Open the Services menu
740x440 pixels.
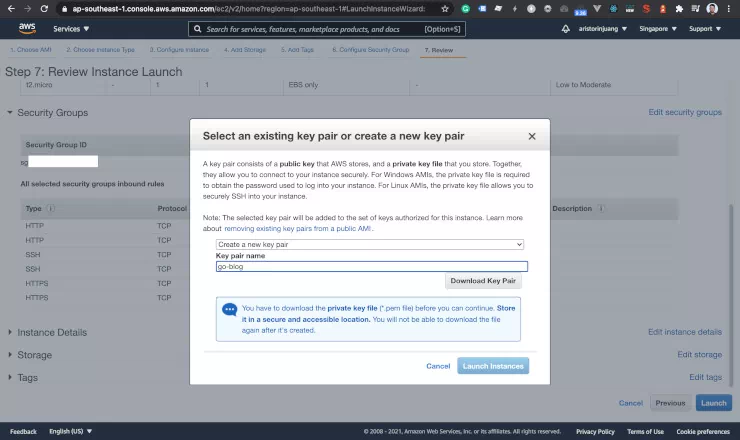coord(71,29)
